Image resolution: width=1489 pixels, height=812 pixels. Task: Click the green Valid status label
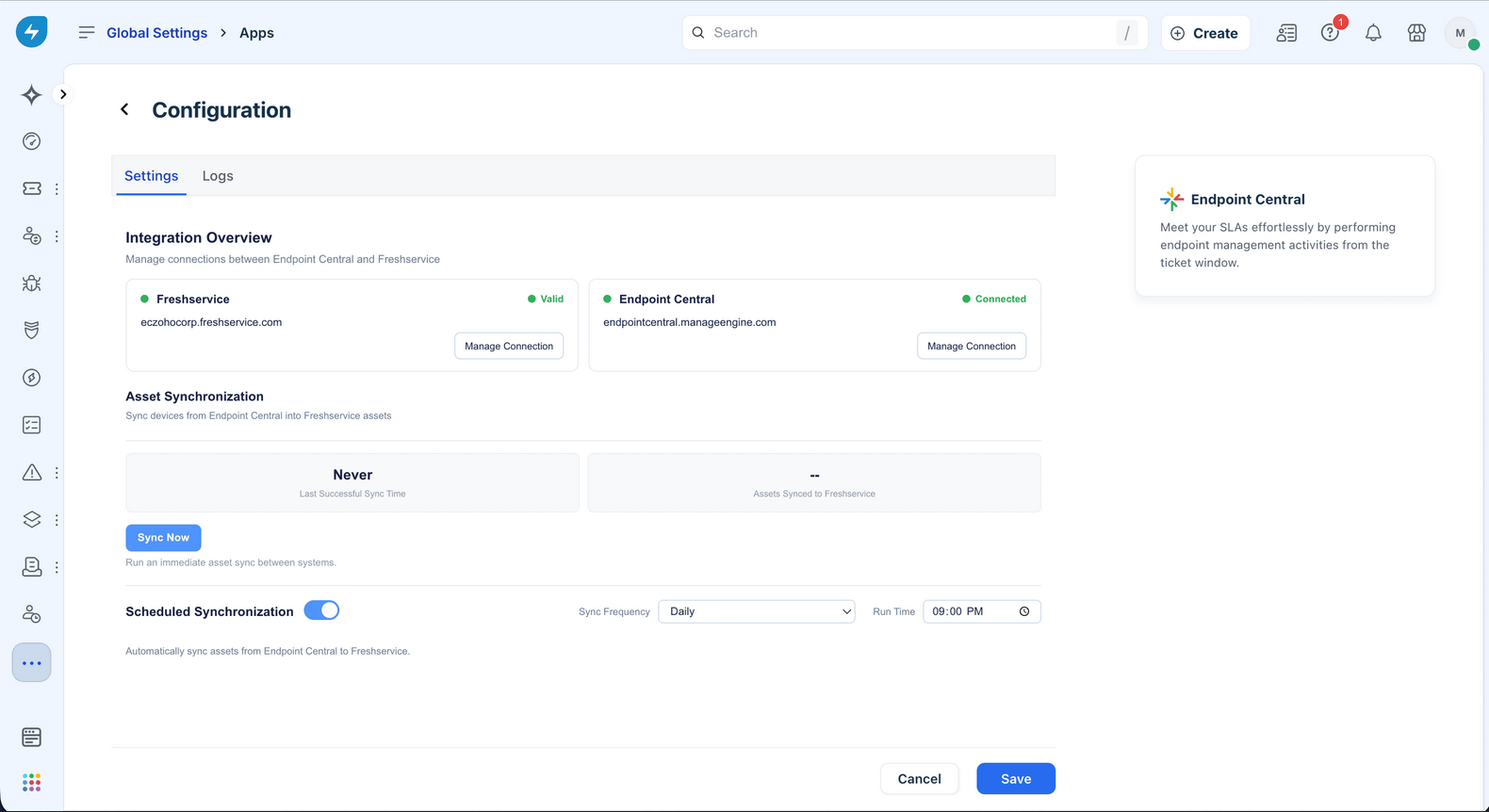point(546,299)
